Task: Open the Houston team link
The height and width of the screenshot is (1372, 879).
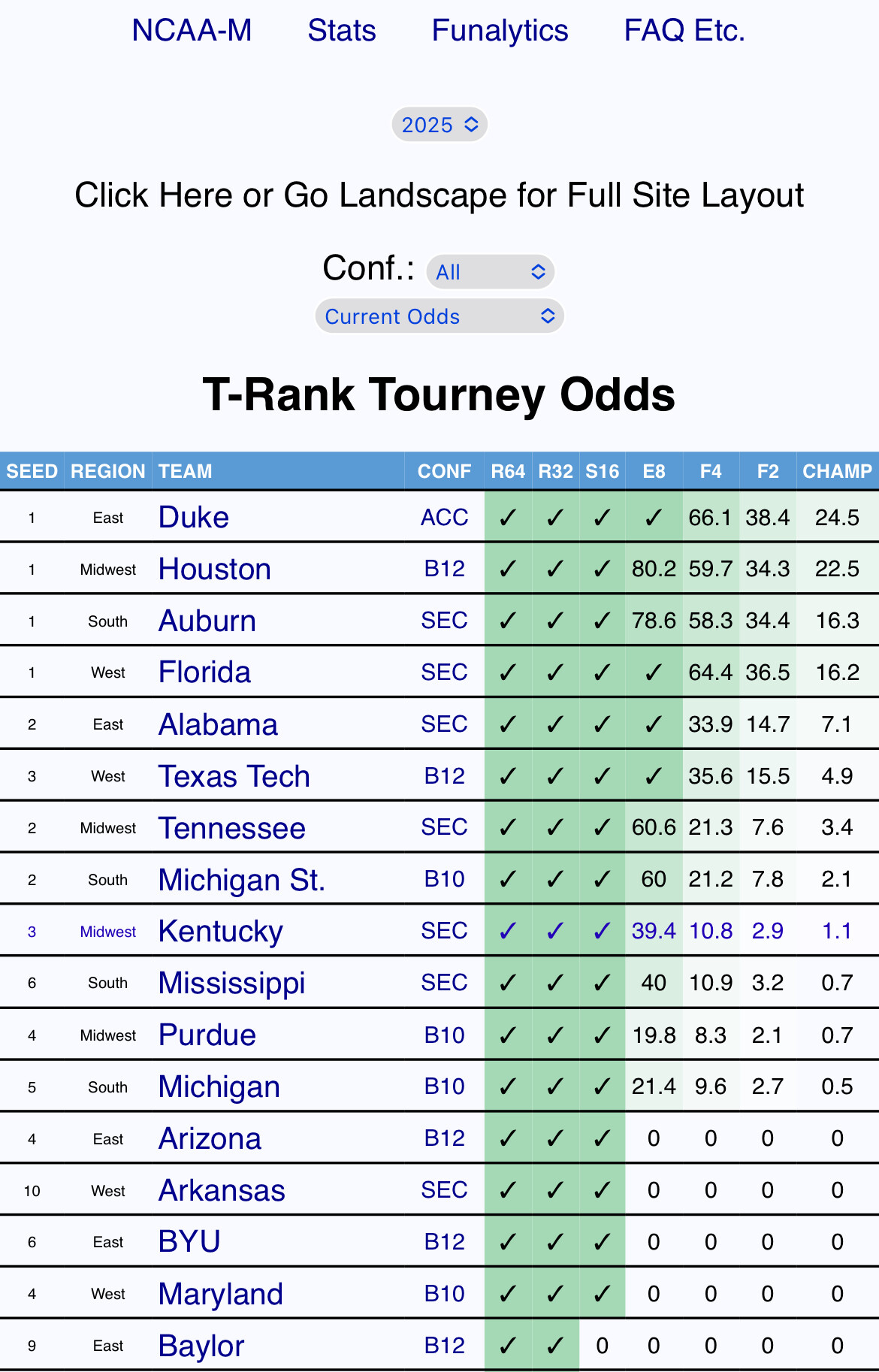Action: pos(214,570)
